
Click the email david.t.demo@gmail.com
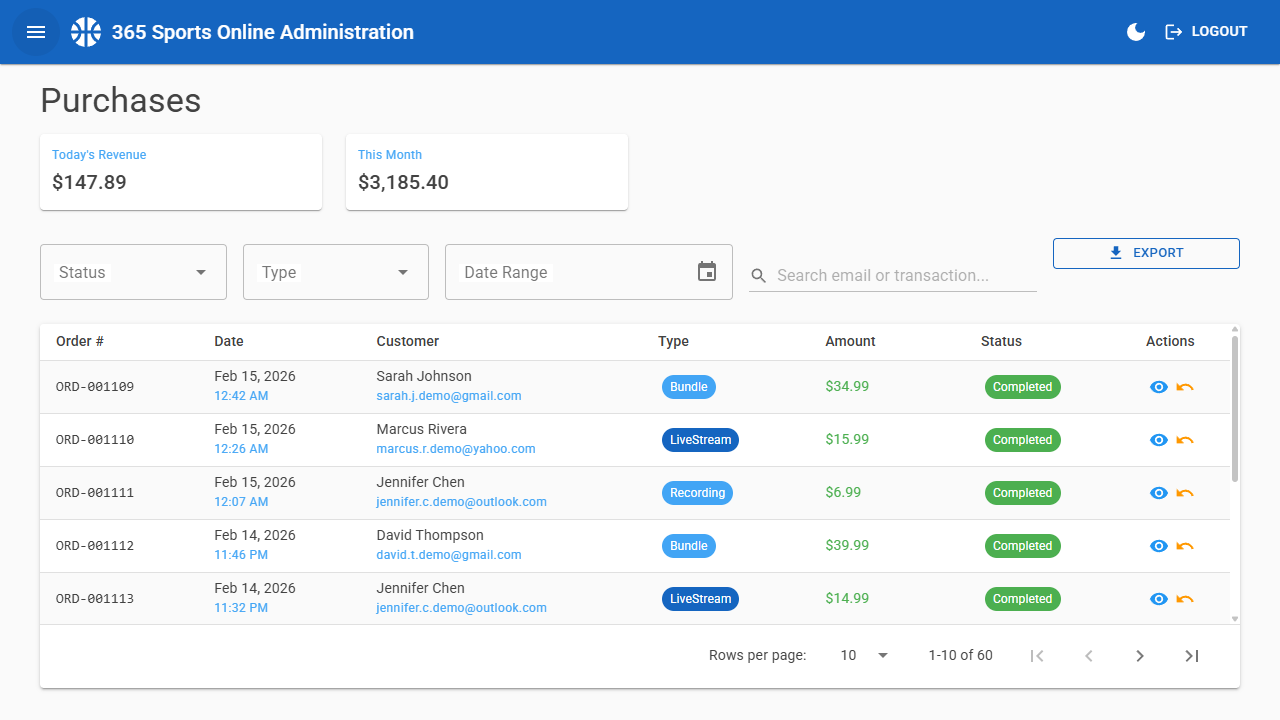pyautogui.click(x=449, y=555)
